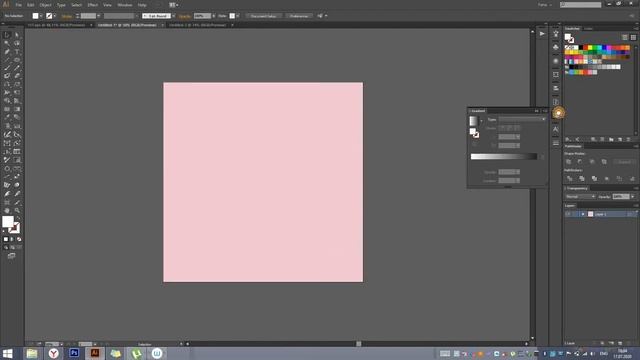The width and height of the screenshot is (640, 360).
Task: Click Opacity link in control bar
Action: click(x=184, y=16)
